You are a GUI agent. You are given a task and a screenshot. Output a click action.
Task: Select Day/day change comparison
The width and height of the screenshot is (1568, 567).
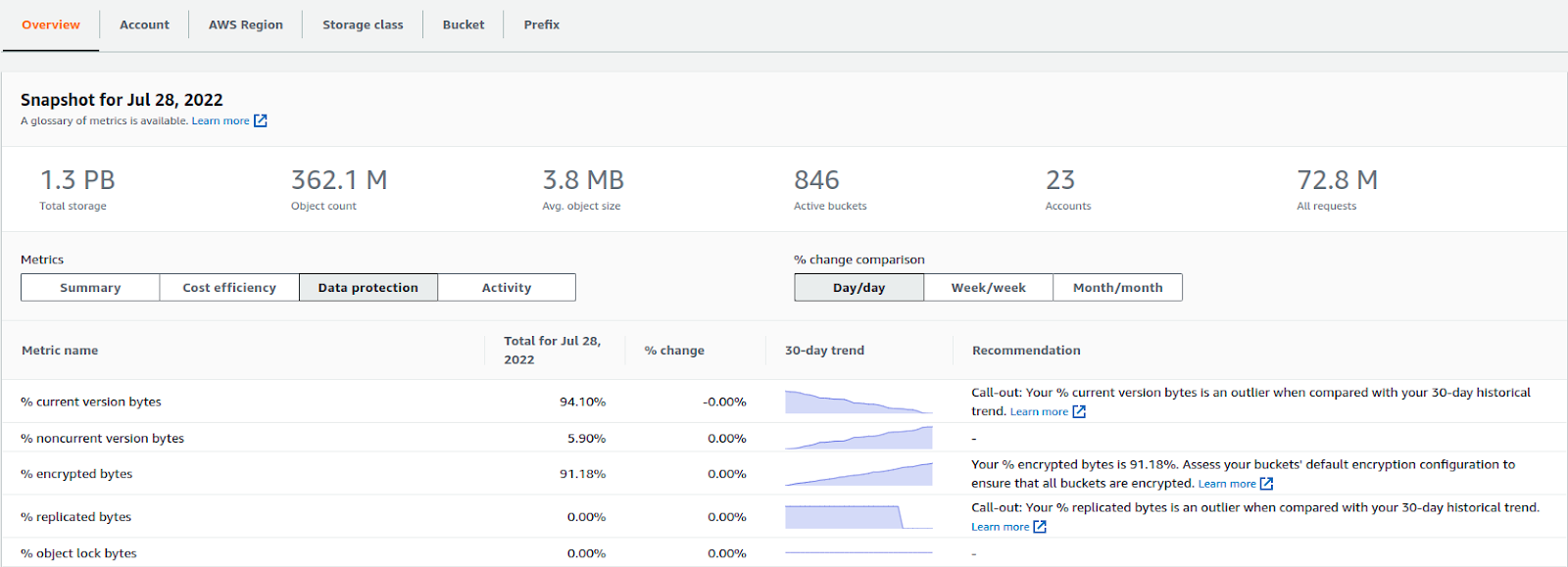tap(858, 288)
